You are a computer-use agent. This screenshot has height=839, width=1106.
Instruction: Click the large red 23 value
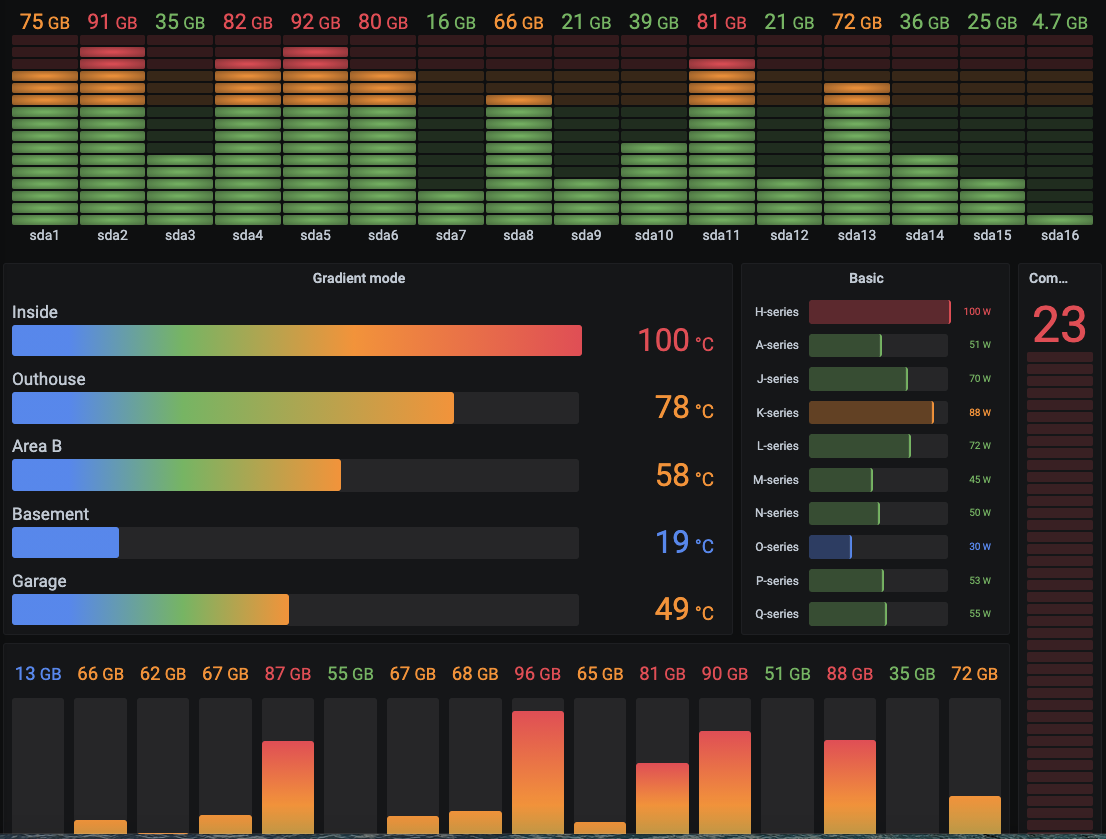[1059, 325]
